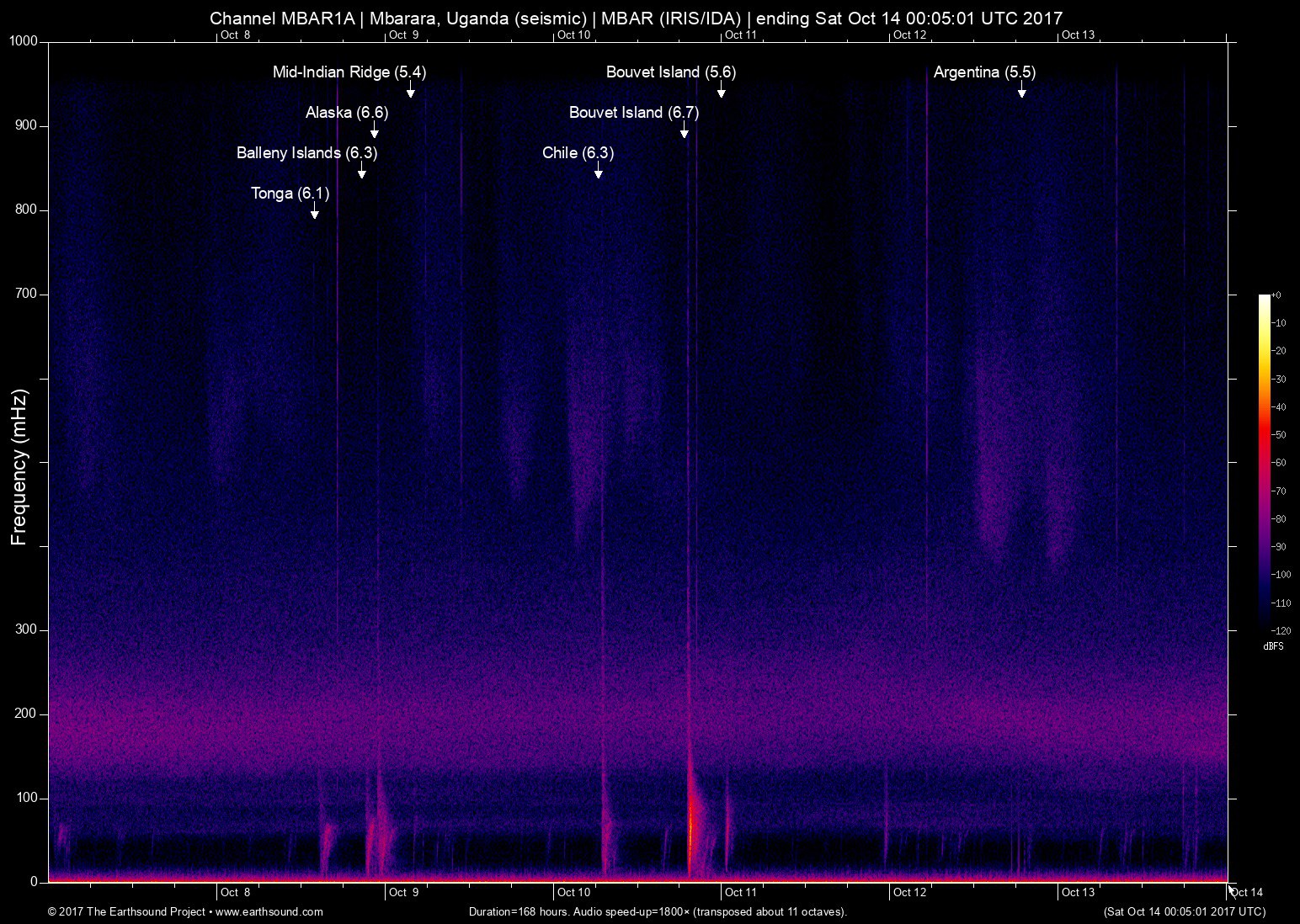1300x924 pixels.
Task: Click the 200 mHz frequency tick label
Action: point(25,713)
